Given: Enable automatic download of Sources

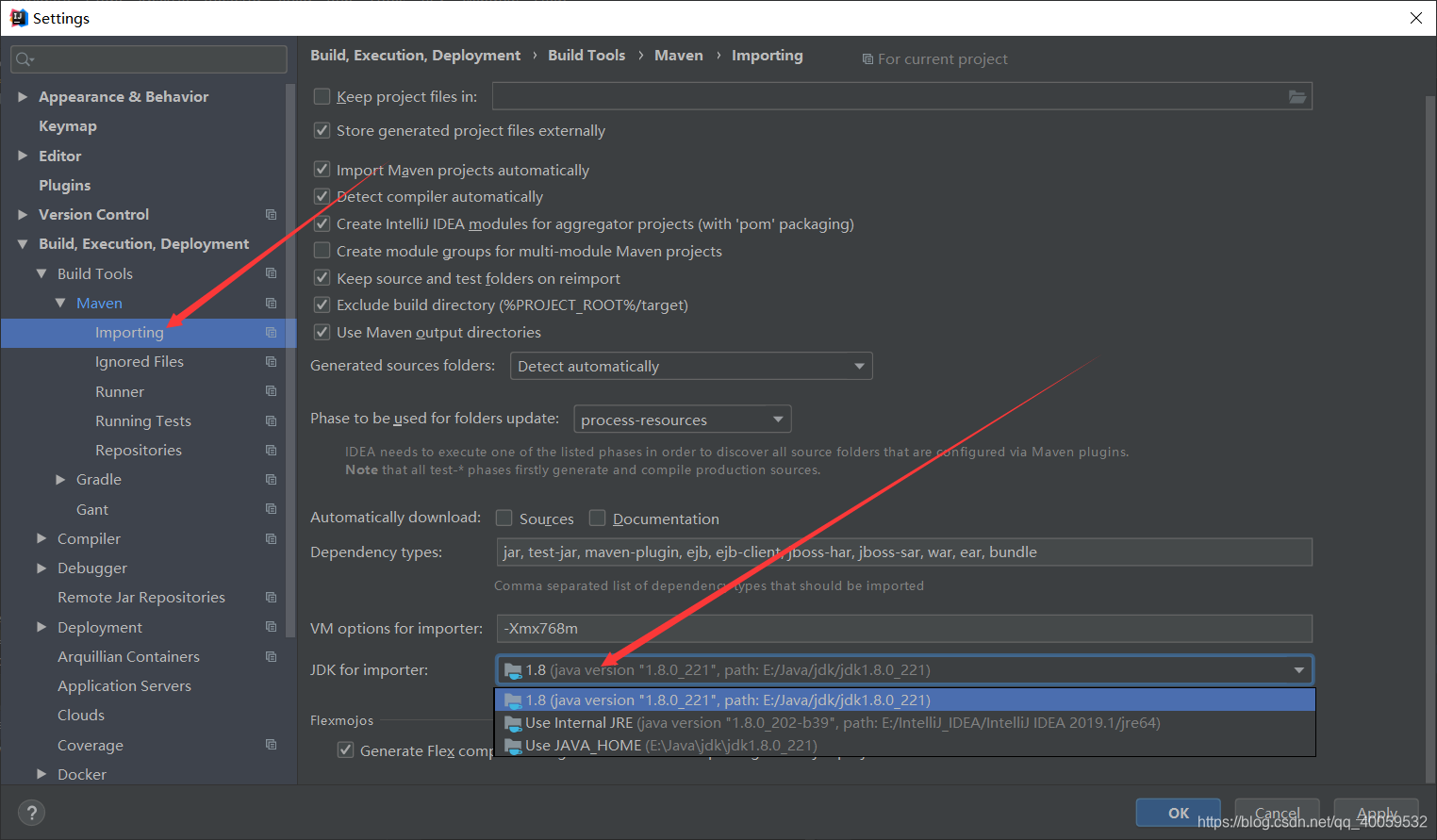Looking at the screenshot, I should tap(504, 518).
